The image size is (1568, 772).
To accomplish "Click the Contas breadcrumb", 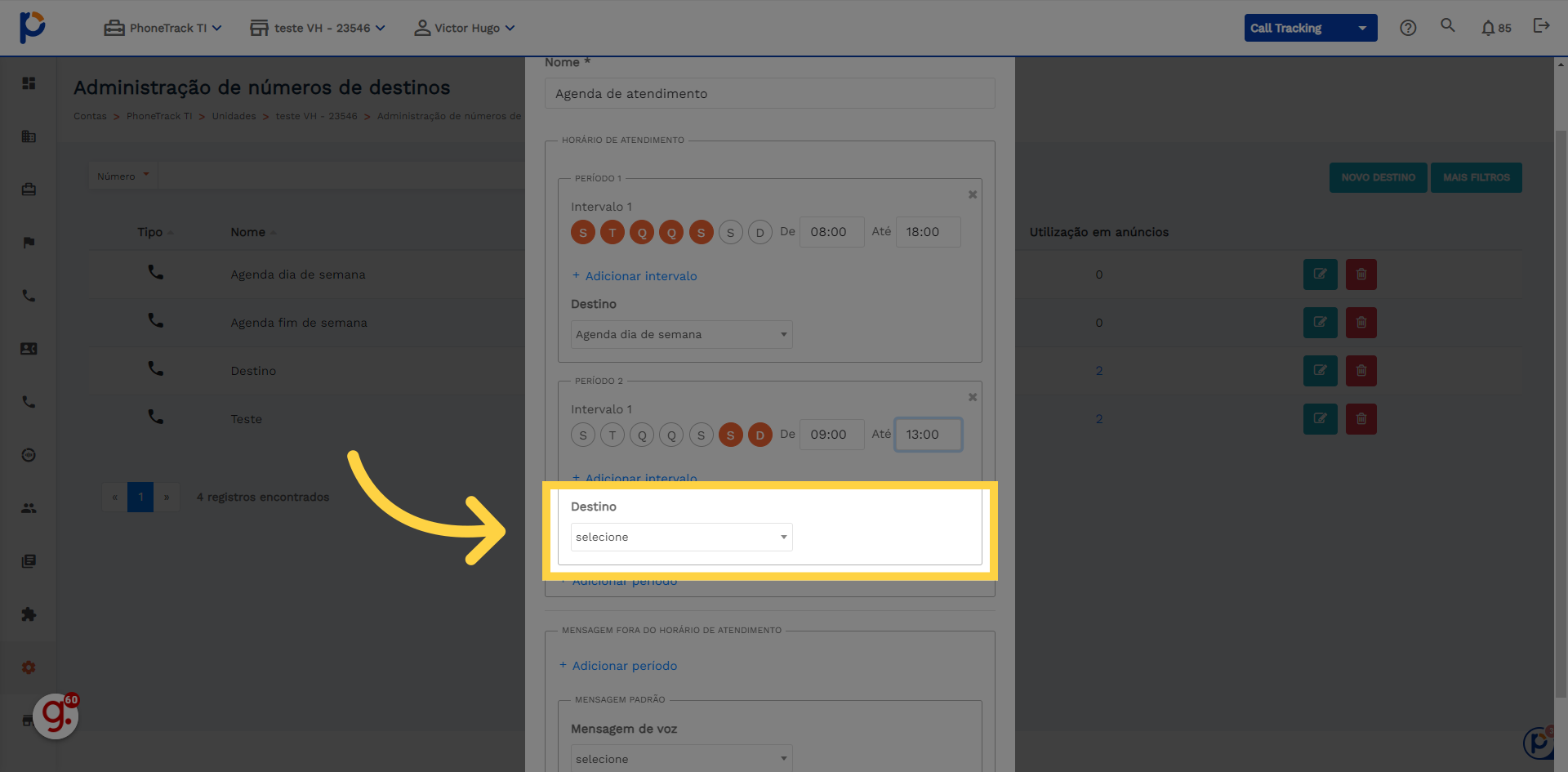I will coord(90,116).
